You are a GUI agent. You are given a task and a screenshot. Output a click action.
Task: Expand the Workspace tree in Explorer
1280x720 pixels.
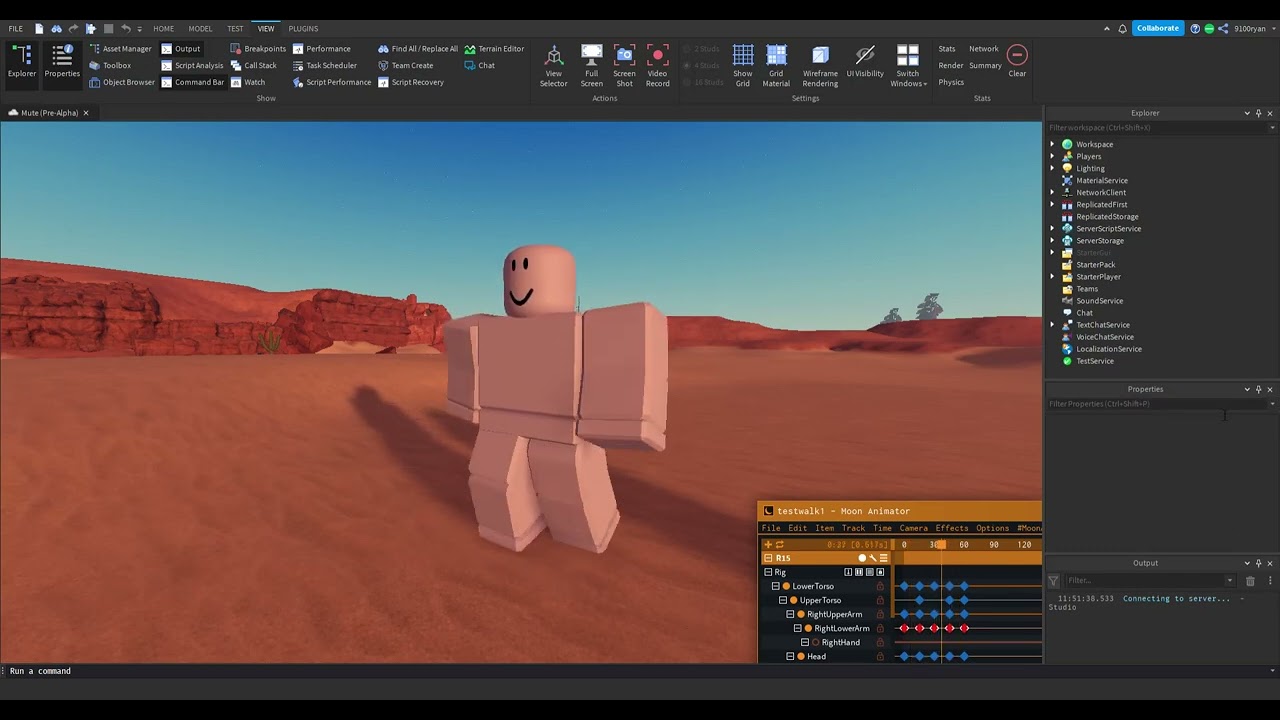[x=1051, y=144]
